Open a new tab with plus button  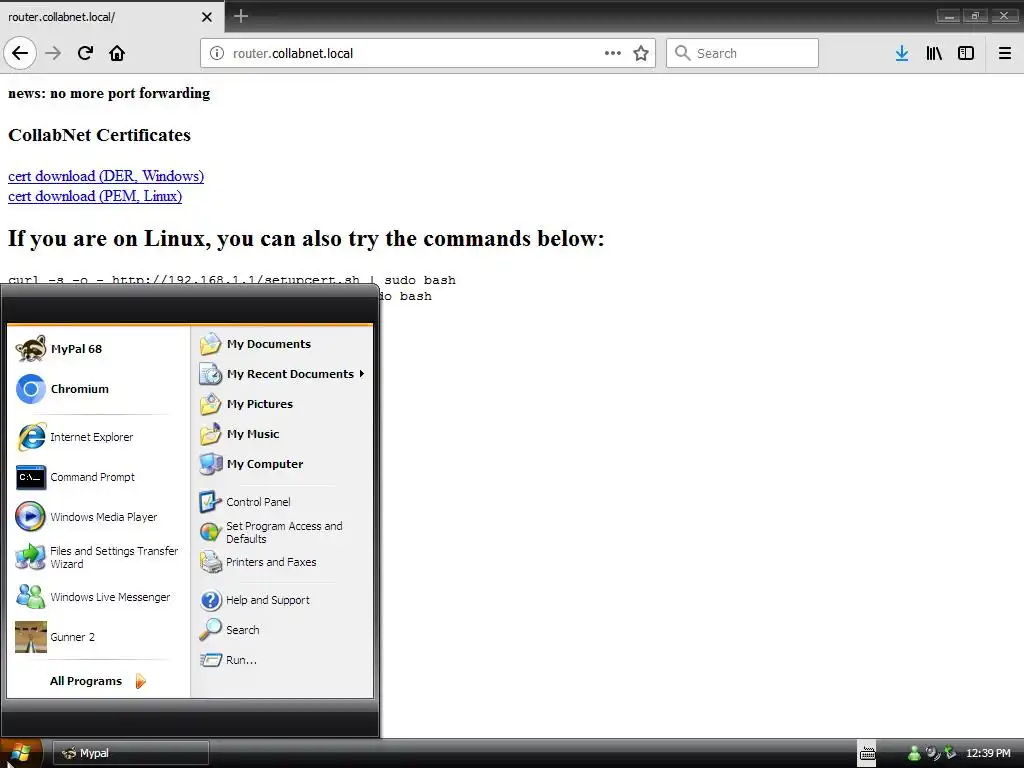pos(240,16)
